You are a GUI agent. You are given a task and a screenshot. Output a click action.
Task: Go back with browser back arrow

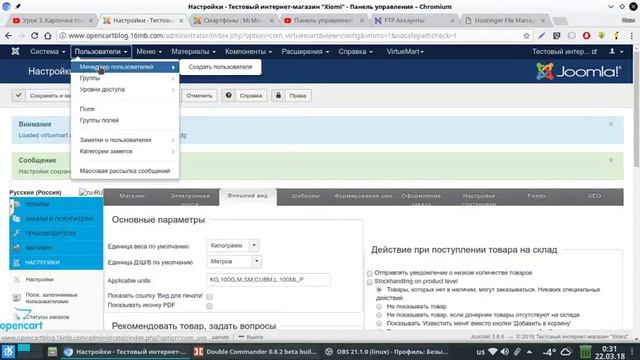8,36
